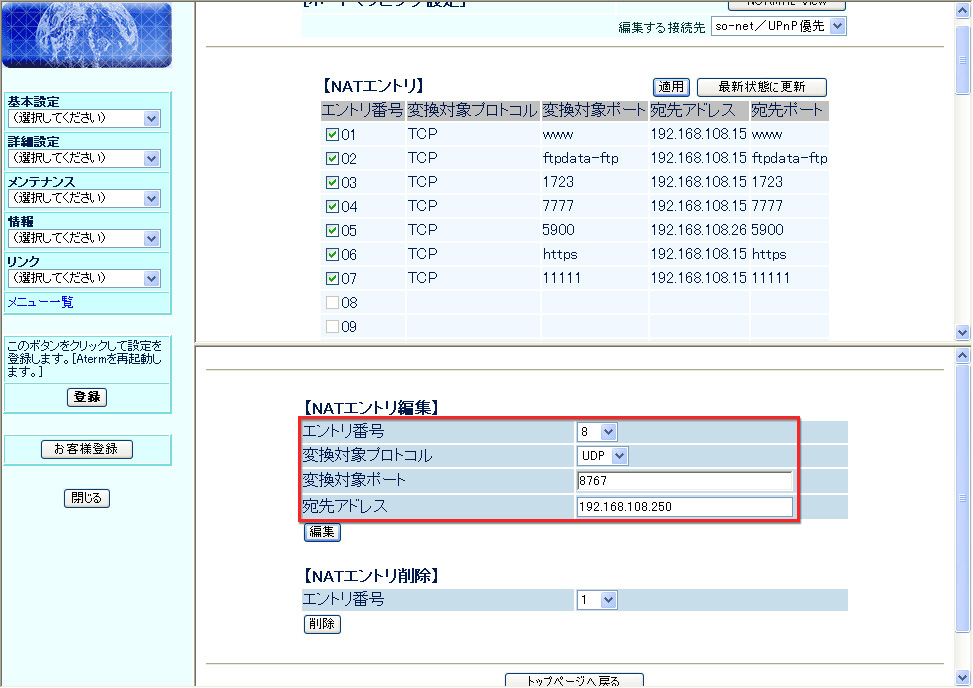
Task: Open the 編集する接続先 so-net dropdown
Action: click(x=778, y=26)
